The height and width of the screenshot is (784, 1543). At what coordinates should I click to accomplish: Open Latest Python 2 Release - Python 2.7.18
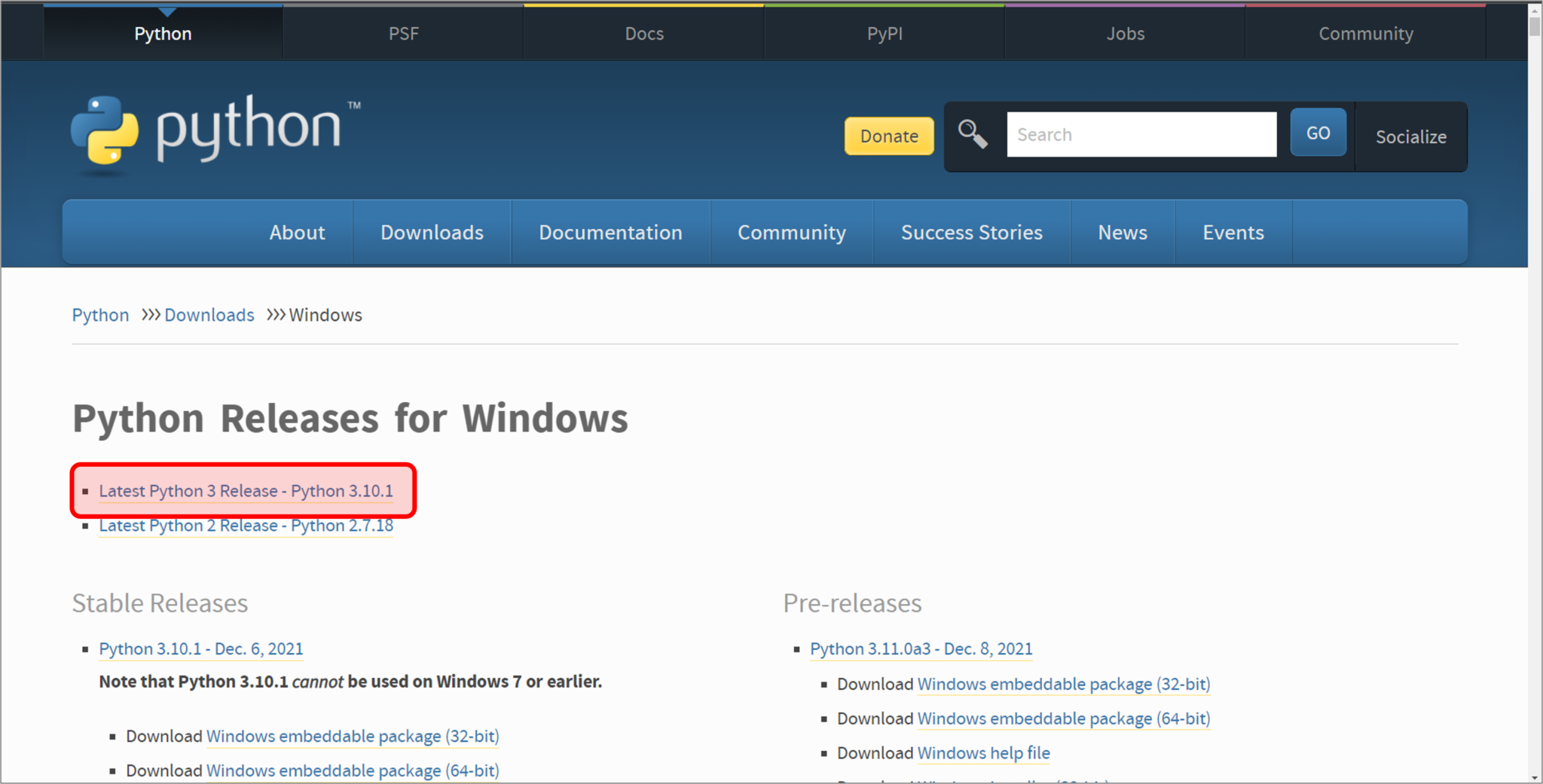[246, 525]
